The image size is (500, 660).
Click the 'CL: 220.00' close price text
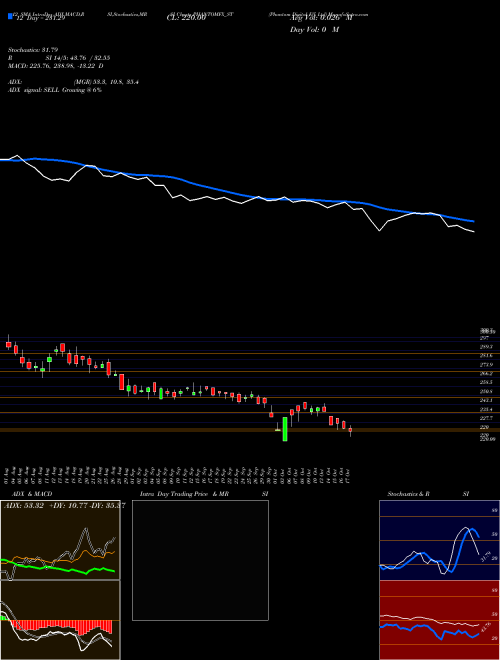pyautogui.click(x=186, y=19)
